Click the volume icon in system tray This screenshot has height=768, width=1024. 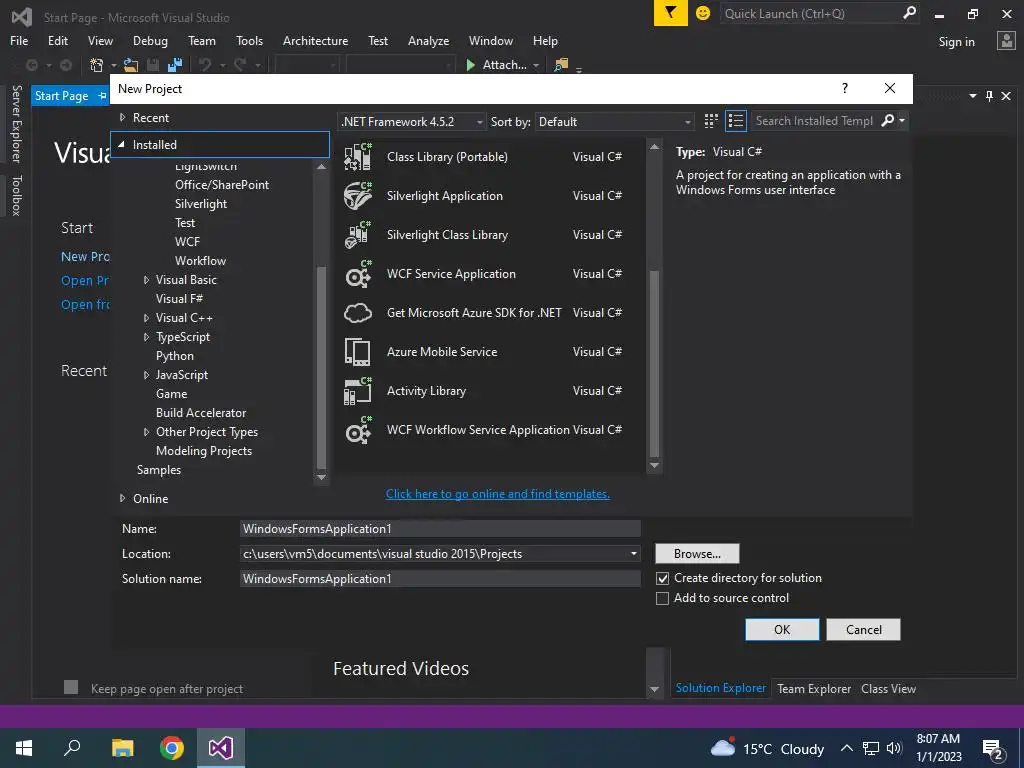[x=894, y=748]
